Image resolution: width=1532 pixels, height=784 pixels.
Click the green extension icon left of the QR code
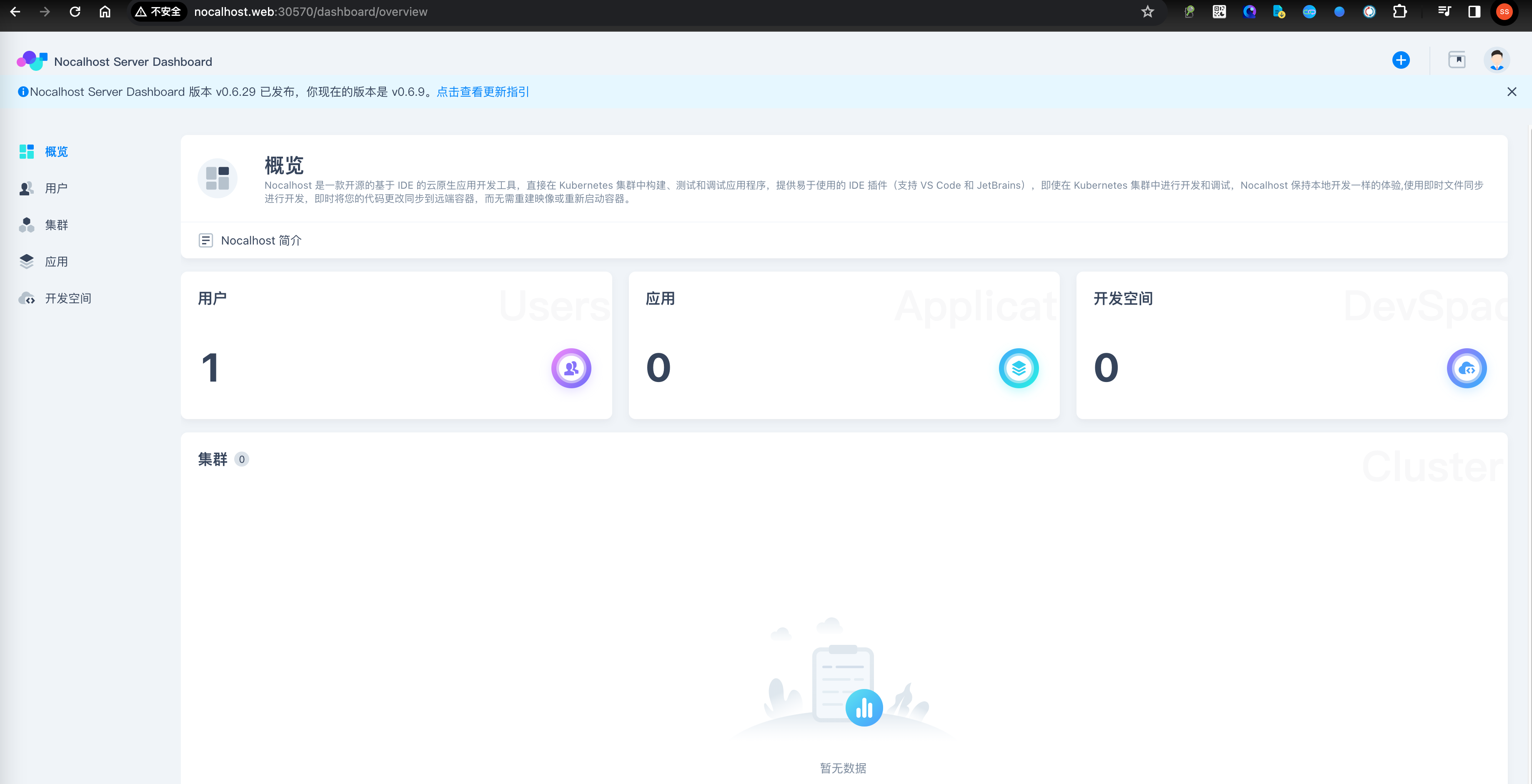(x=1189, y=11)
